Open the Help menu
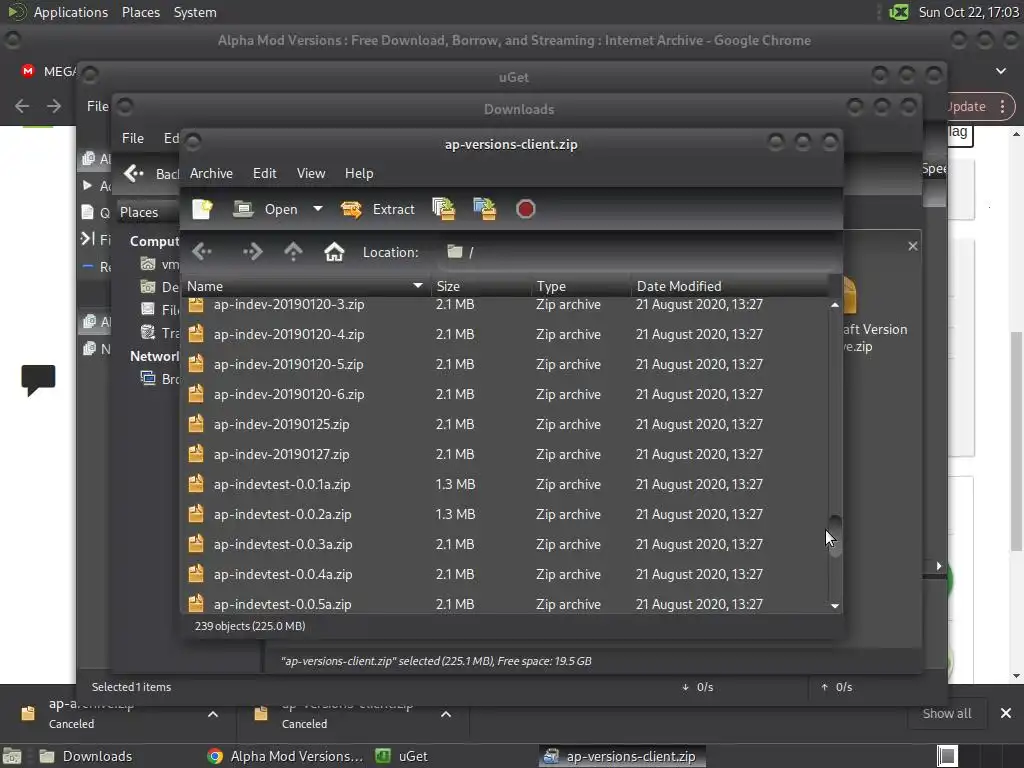 (359, 173)
